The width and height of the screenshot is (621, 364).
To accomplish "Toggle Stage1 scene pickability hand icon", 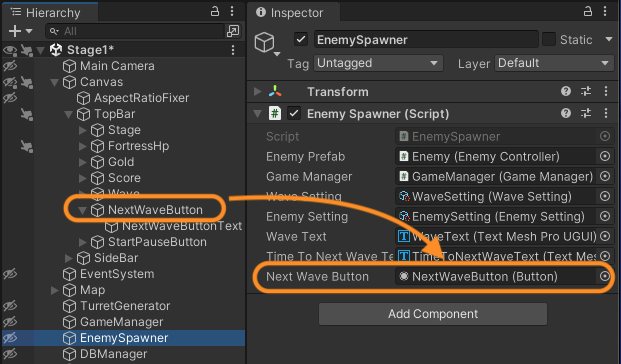I will click(x=27, y=50).
